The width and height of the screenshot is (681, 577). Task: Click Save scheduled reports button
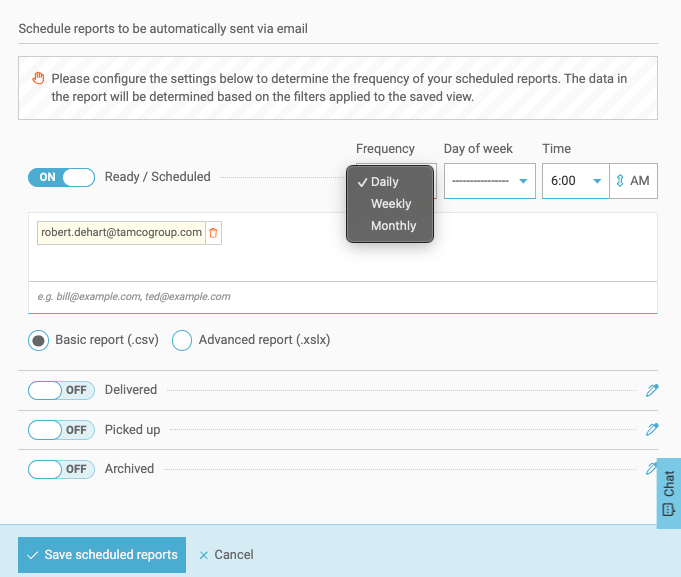click(x=102, y=554)
